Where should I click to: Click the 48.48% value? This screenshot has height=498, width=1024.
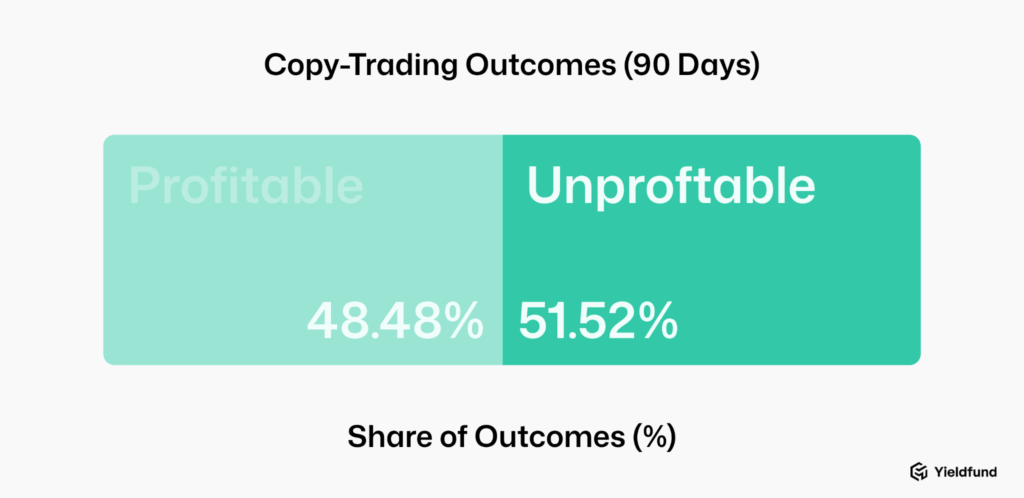[395, 321]
